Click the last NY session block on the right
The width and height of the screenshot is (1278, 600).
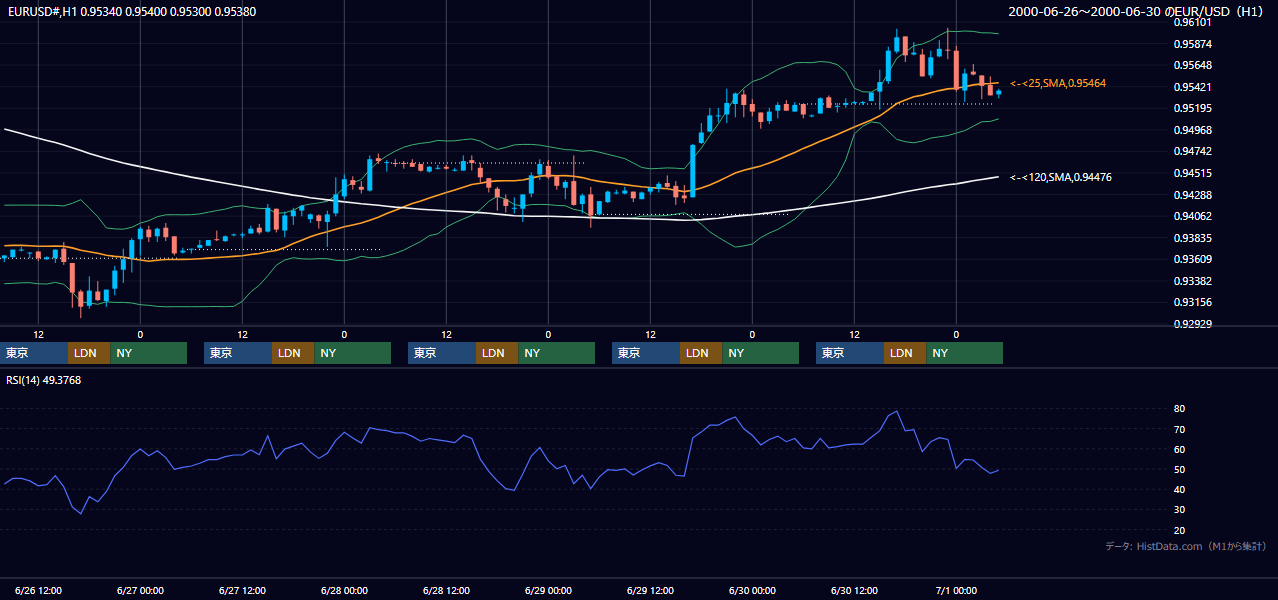tap(964, 353)
